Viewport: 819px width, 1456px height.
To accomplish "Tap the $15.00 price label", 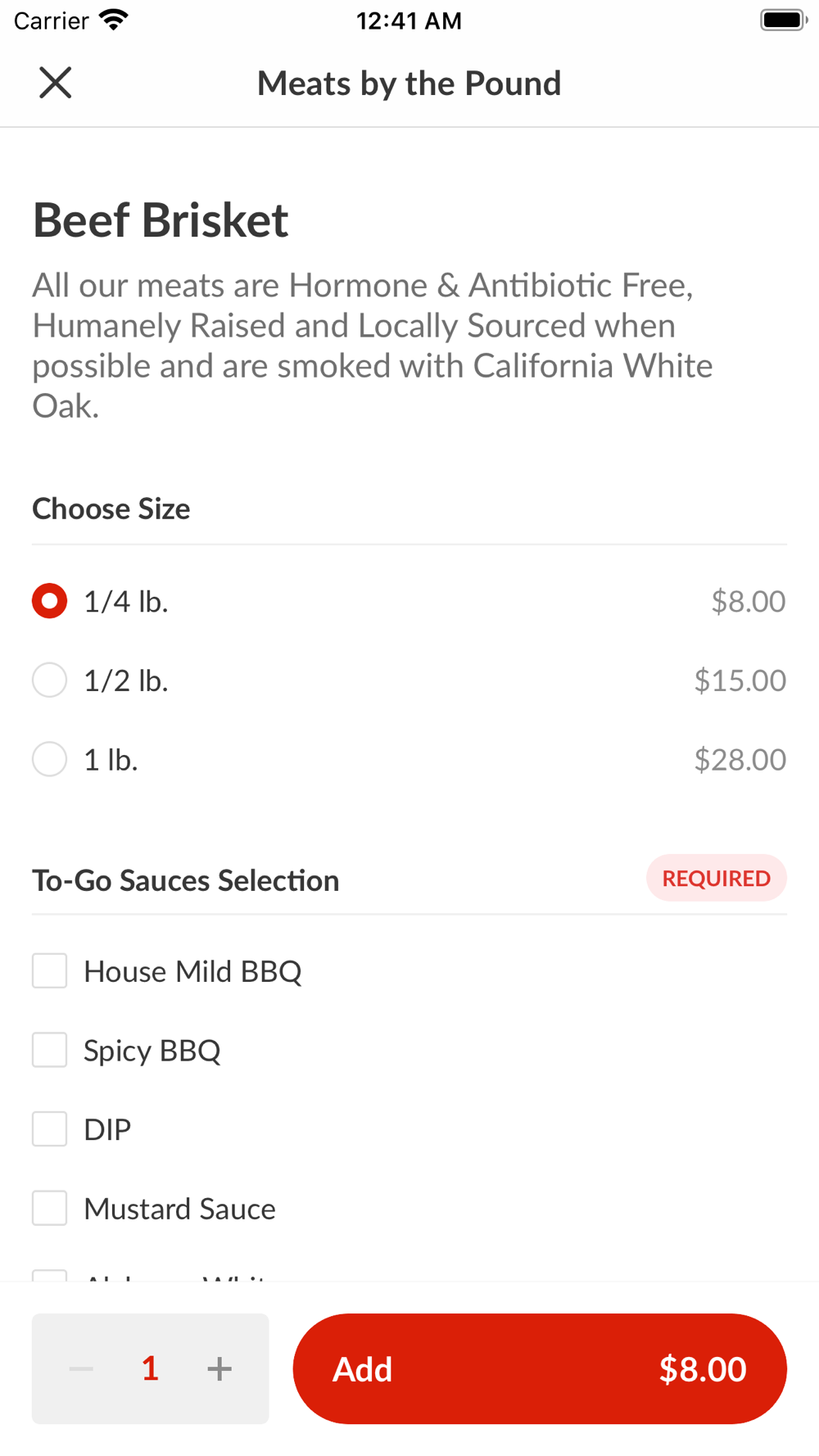I will [x=740, y=681].
